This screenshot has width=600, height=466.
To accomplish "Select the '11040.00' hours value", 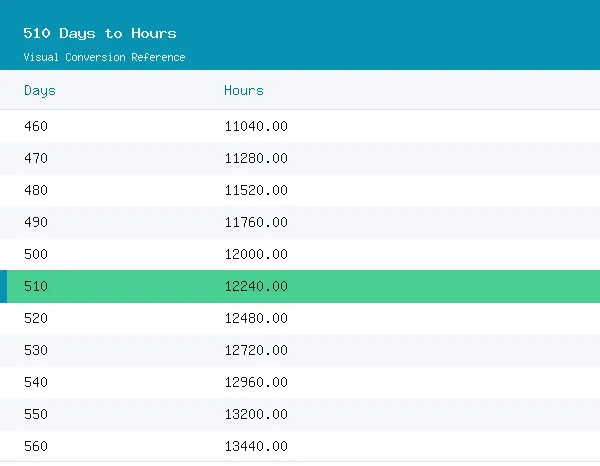I will tap(256, 126).
